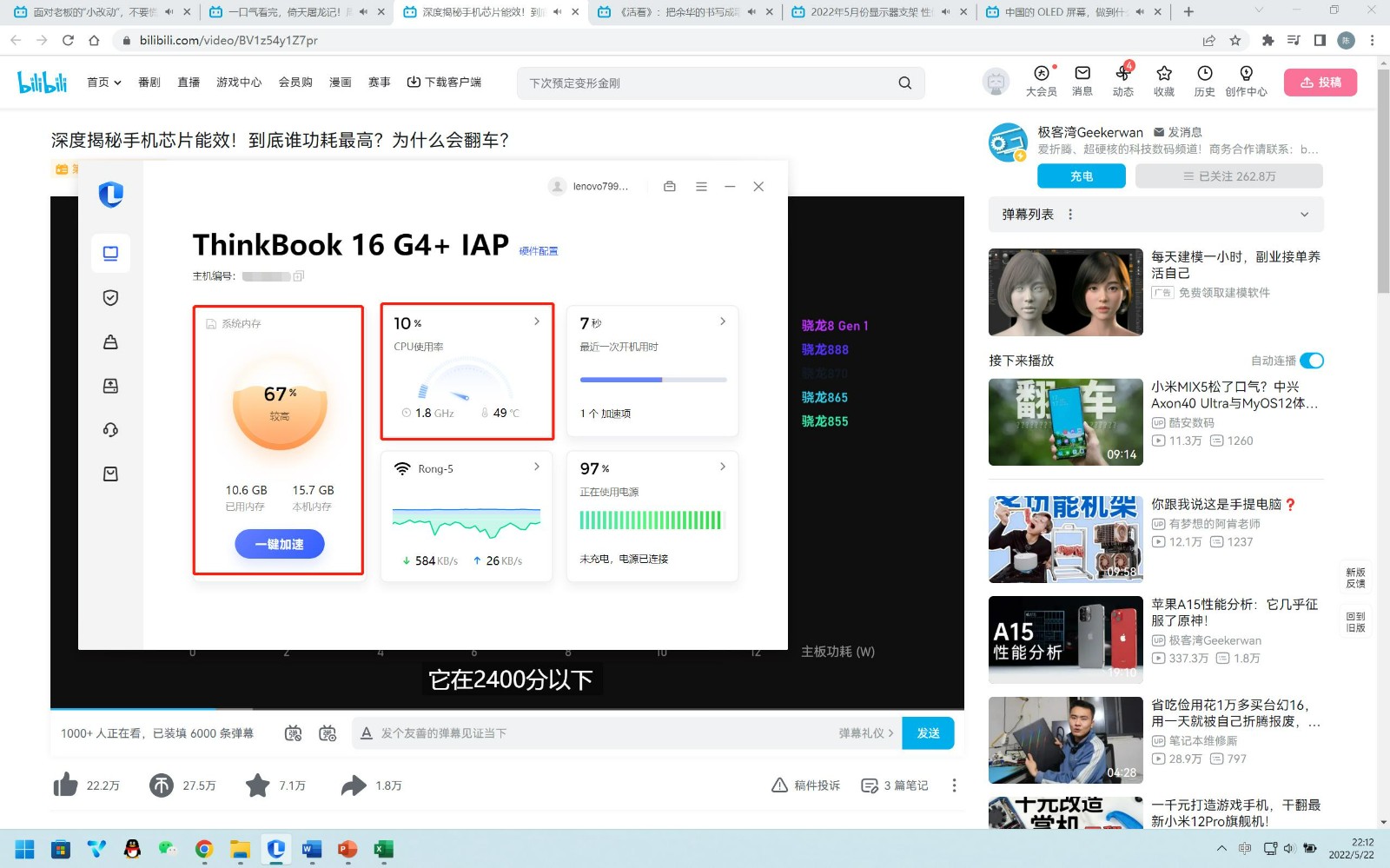Open 会员购 nav item
The height and width of the screenshot is (868, 1390).
pos(295,83)
